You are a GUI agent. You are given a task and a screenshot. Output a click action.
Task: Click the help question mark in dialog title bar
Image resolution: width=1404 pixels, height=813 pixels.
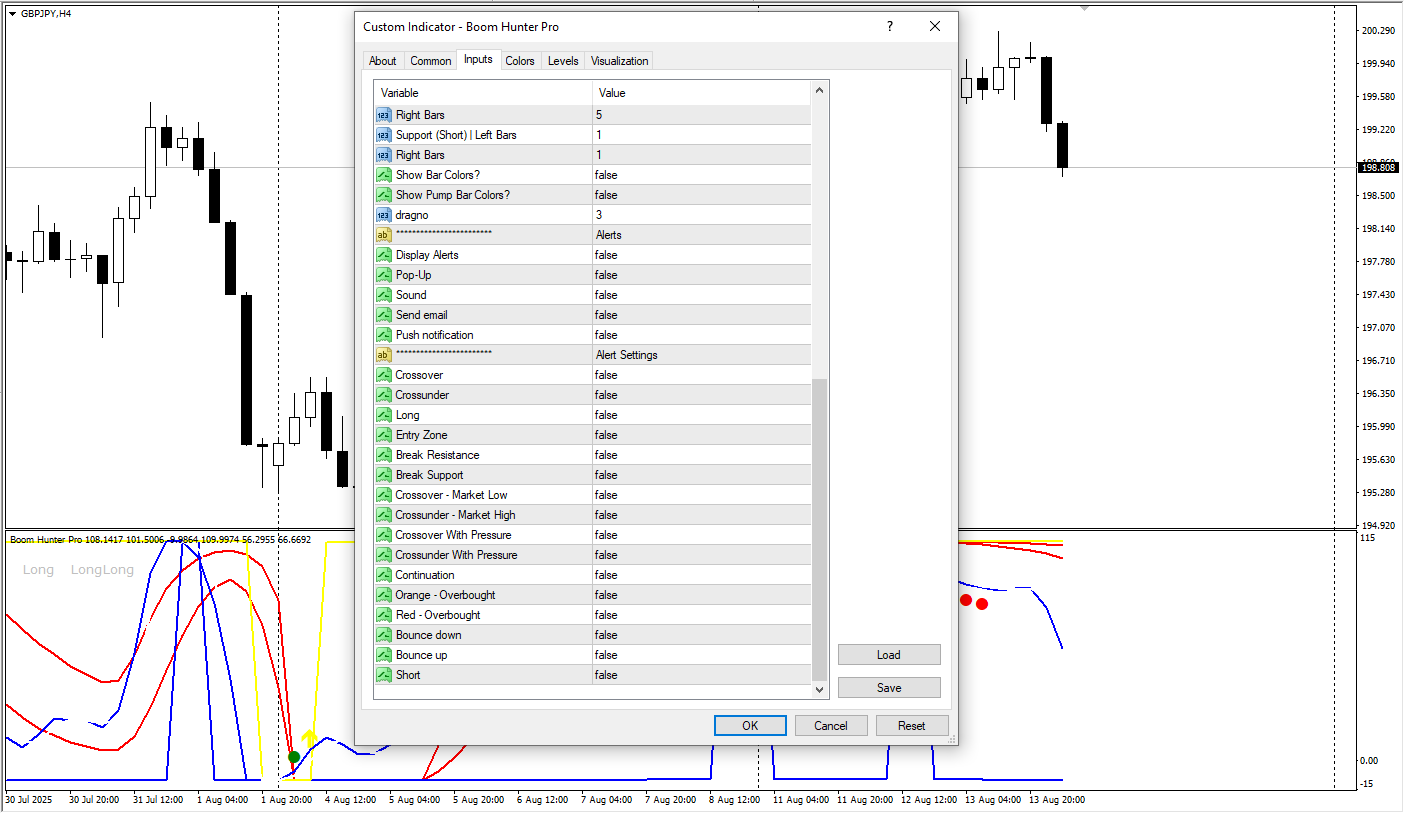pyautogui.click(x=890, y=27)
